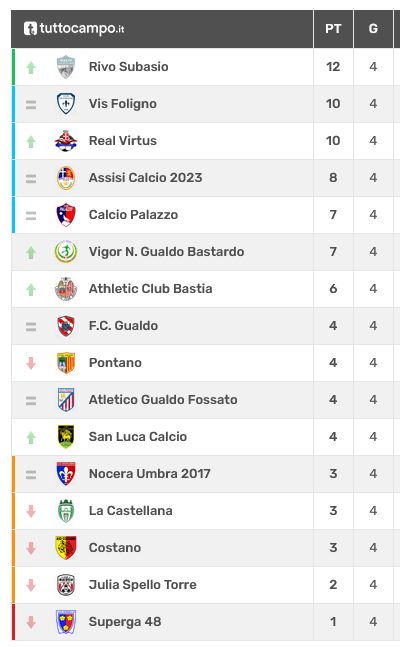Screen dimensions: 400x647
Task: Click red down arrow beside Pontano
Action: tap(31, 363)
